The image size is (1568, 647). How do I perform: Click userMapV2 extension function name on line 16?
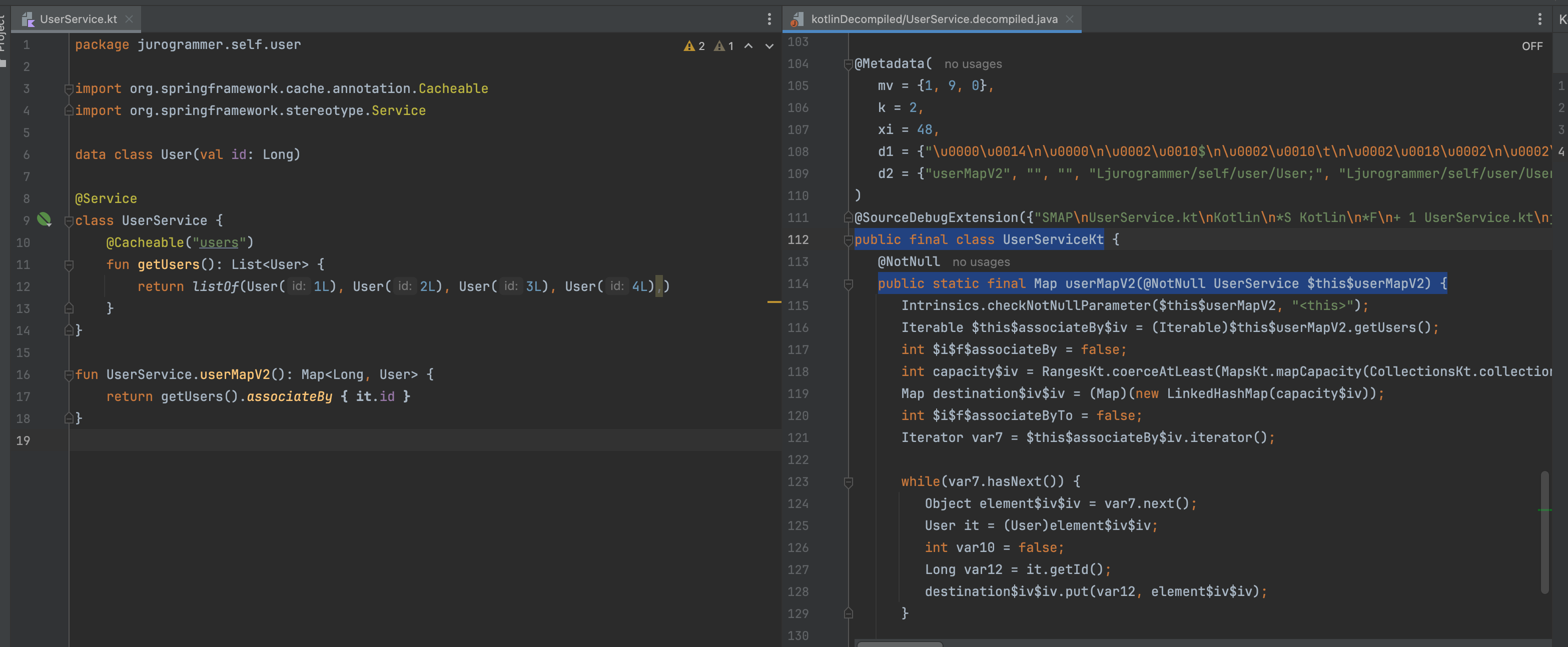(235, 374)
